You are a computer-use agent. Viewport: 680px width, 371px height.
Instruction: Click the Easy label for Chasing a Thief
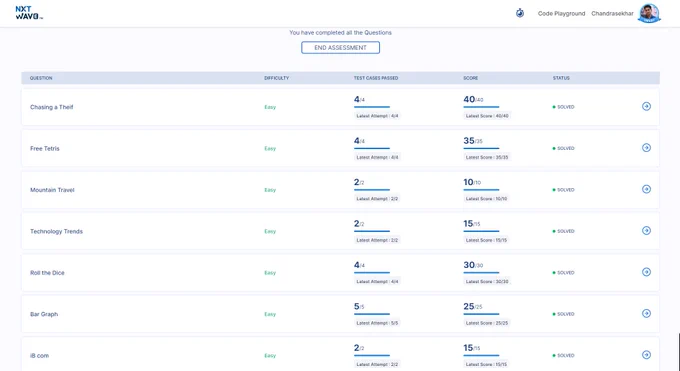[270, 107]
